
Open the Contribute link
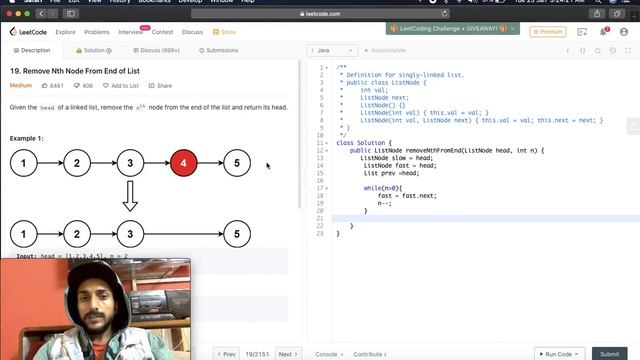370,354
